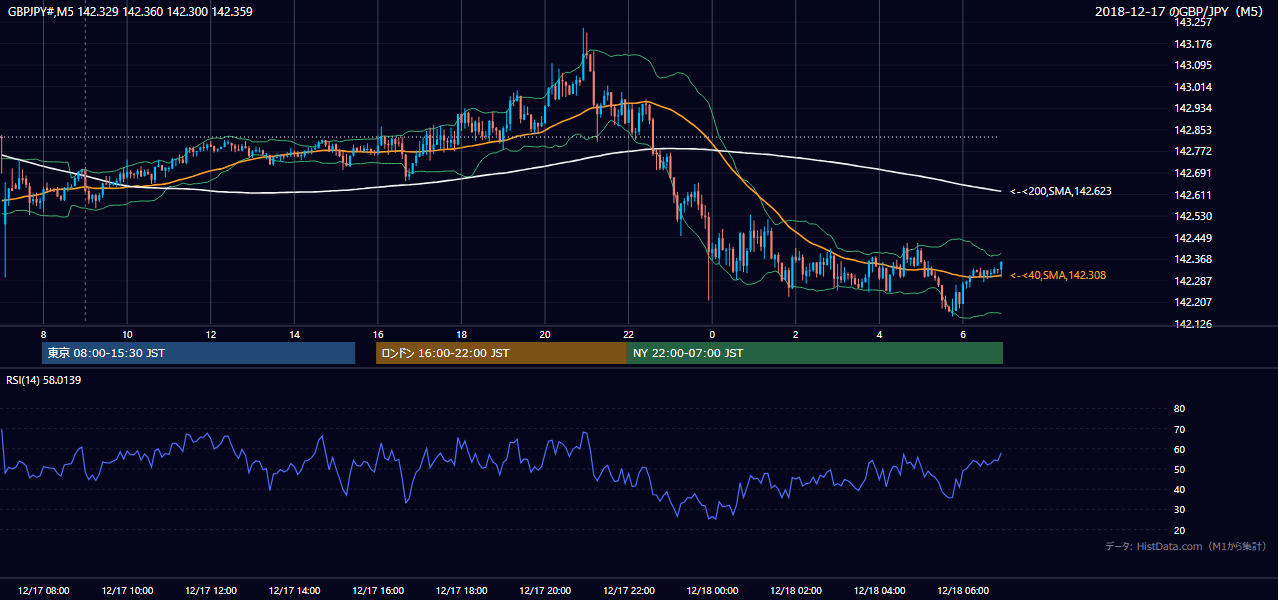Click hour tick 18 under the price chart
Image resolution: width=1278 pixels, height=600 pixels.
point(461,334)
